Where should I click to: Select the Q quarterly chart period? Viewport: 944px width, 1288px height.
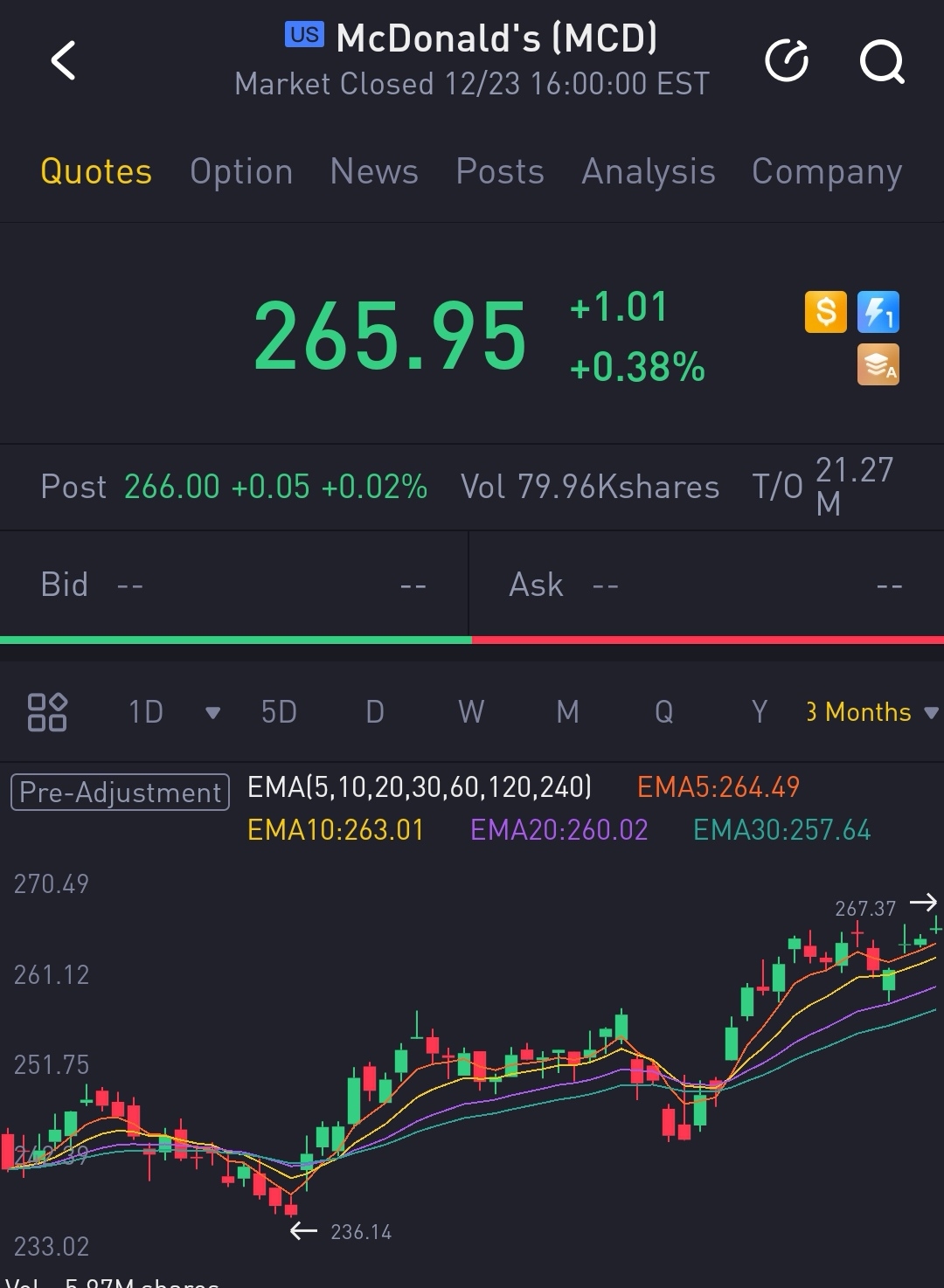pyautogui.click(x=664, y=712)
